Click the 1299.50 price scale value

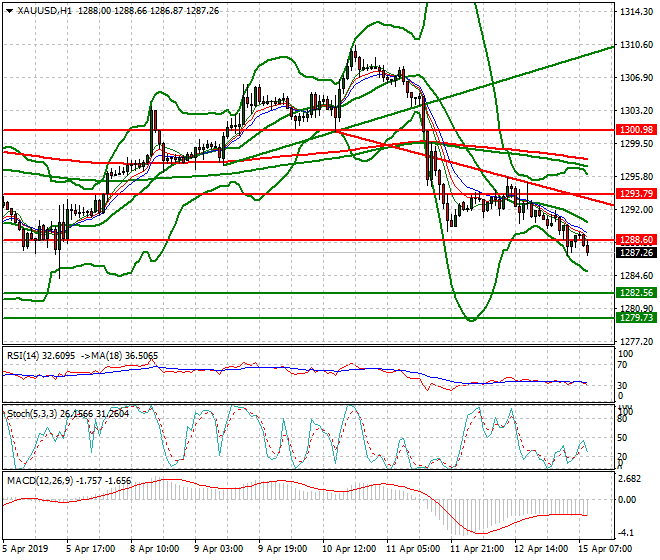coord(636,144)
